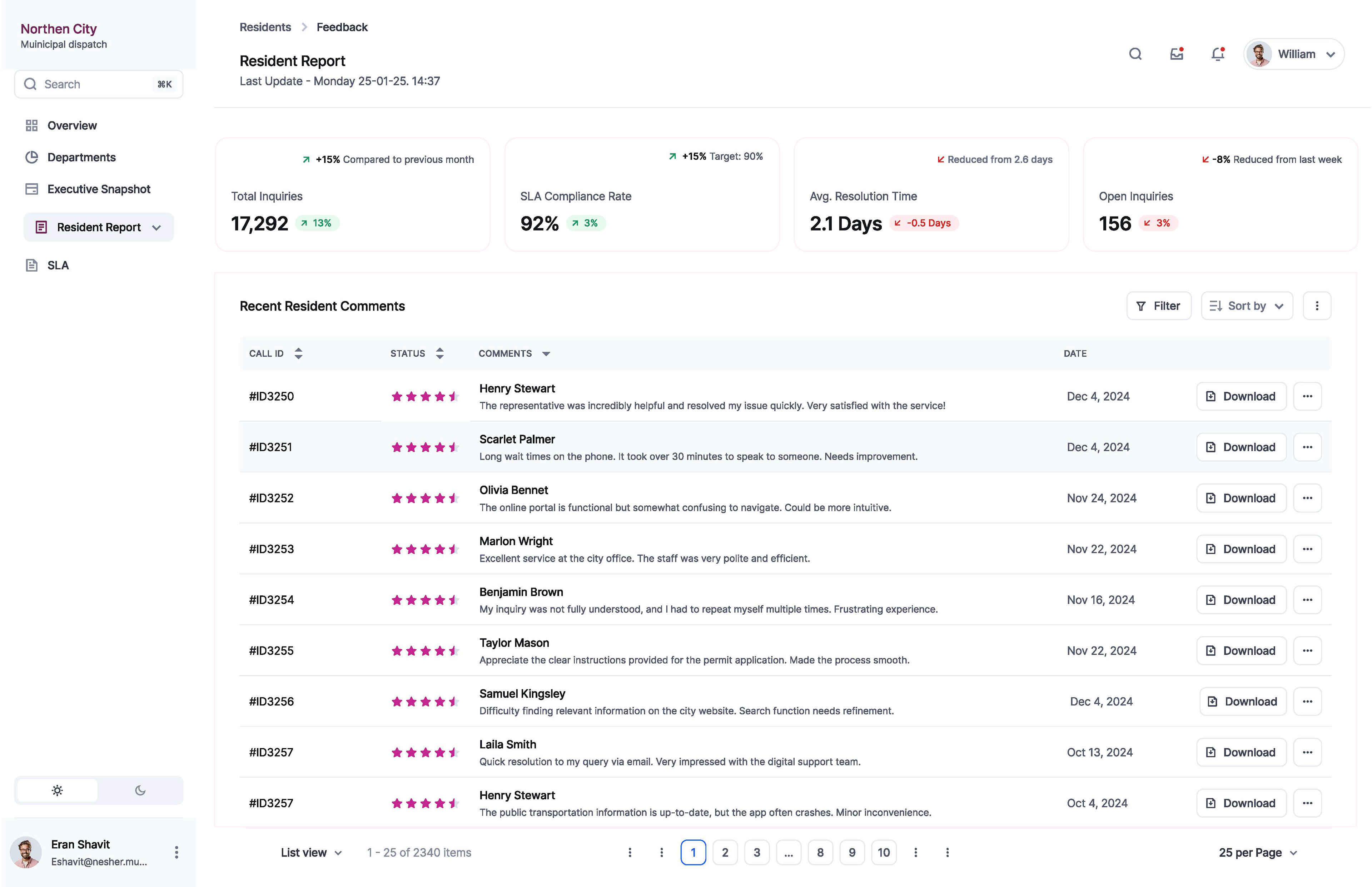Click the vertical dots beside Eran Shavit
The width and height of the screenshot is (1372, 887).
tap(176, 852)
